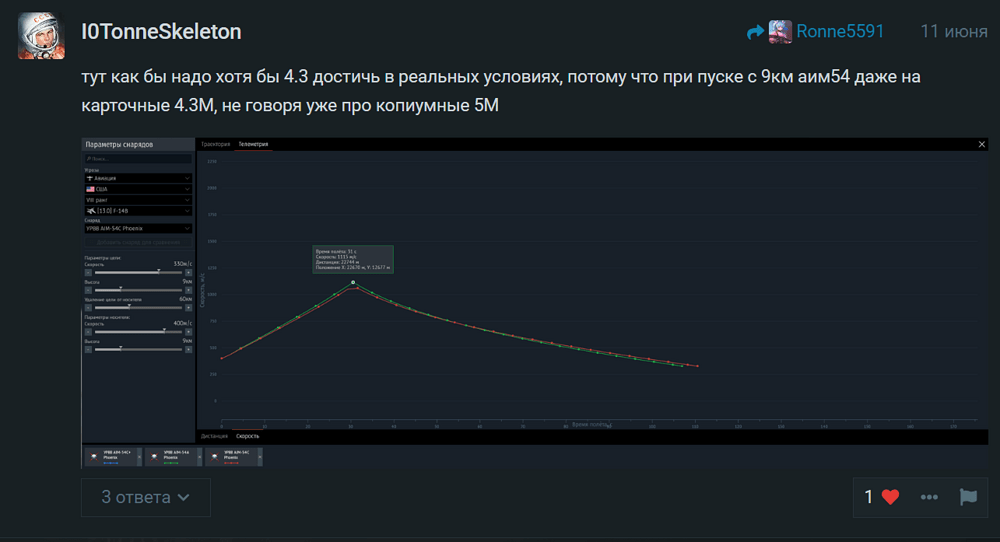The image size is (1000, 542).
Task: Click the like count '1' next to the heart
Action: point(868,497)
